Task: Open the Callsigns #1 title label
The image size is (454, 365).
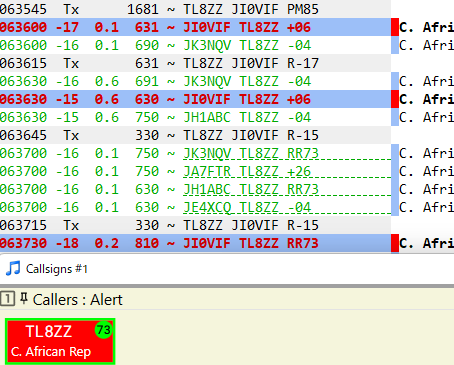Action: click(57, 269)
